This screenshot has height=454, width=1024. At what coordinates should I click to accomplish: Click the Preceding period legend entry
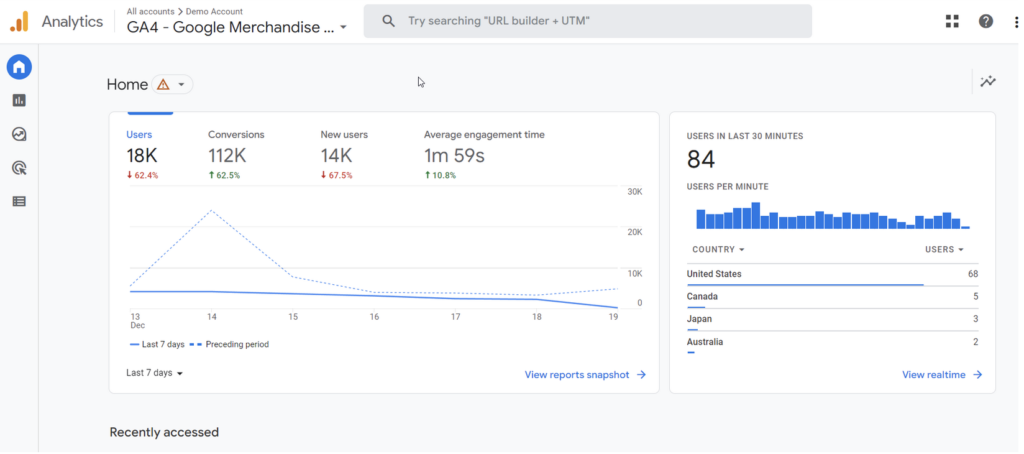pyautogui.click(x=229, y=344)
